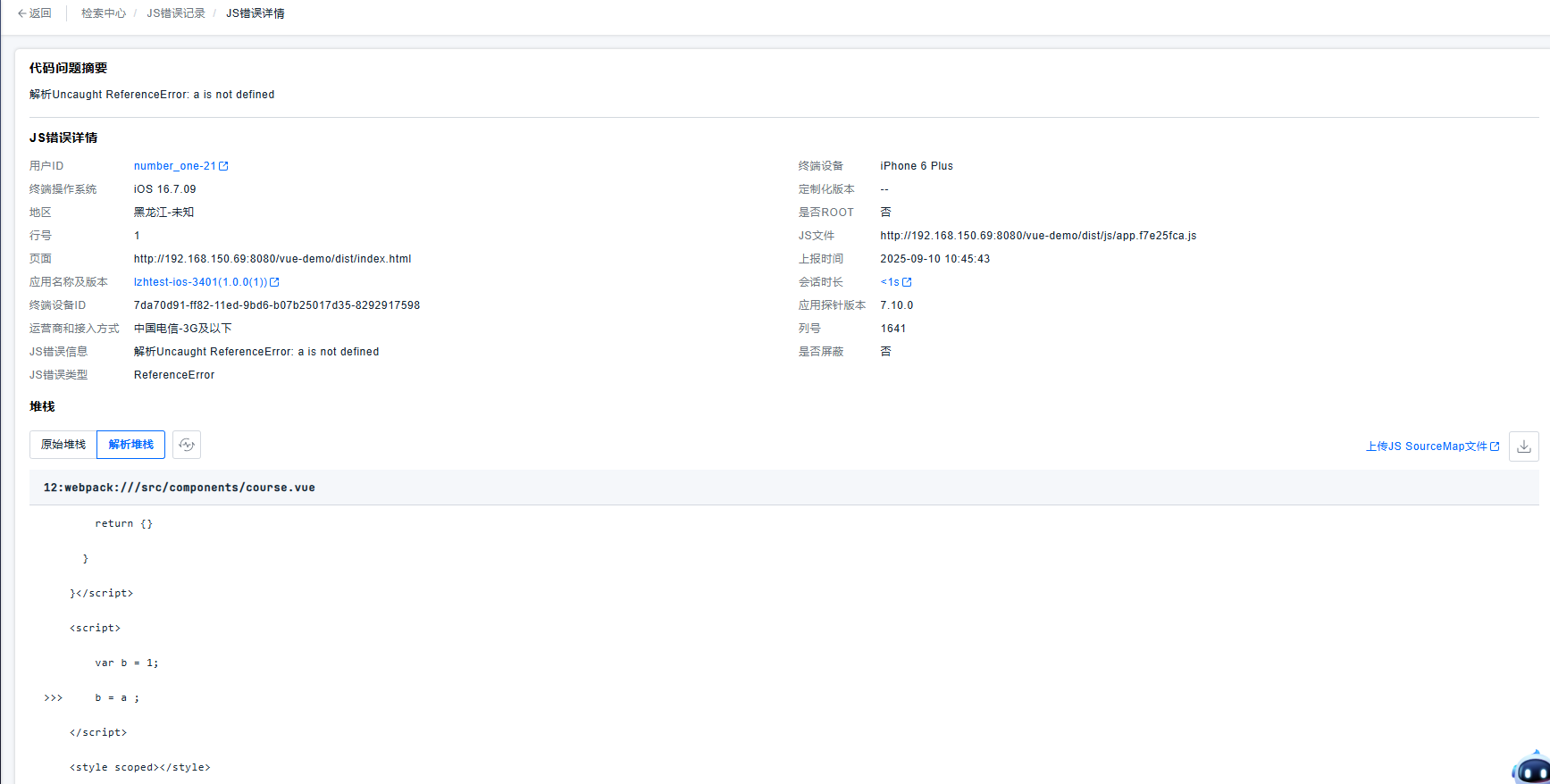Switch to the 原始堆栈 tab
The height and width of the screenshot is (784, 1550).
click(63, 445)
